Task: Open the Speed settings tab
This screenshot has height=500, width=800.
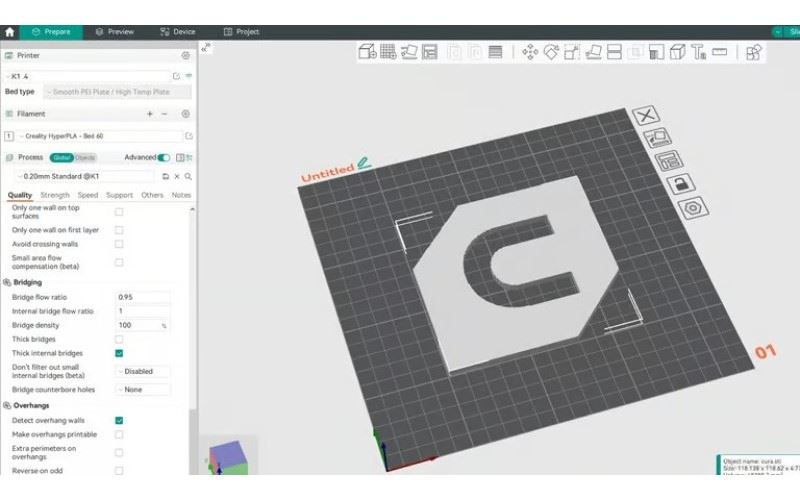Action: coord(88,195)
